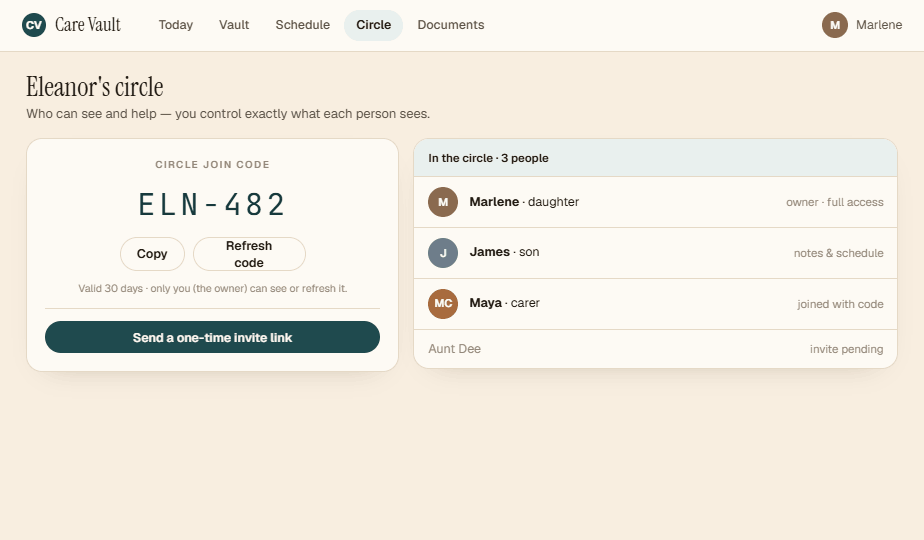The height and width of the screenshot is (540, 924).
Task: Select the James · son name
Action: [x=504, y=252]
